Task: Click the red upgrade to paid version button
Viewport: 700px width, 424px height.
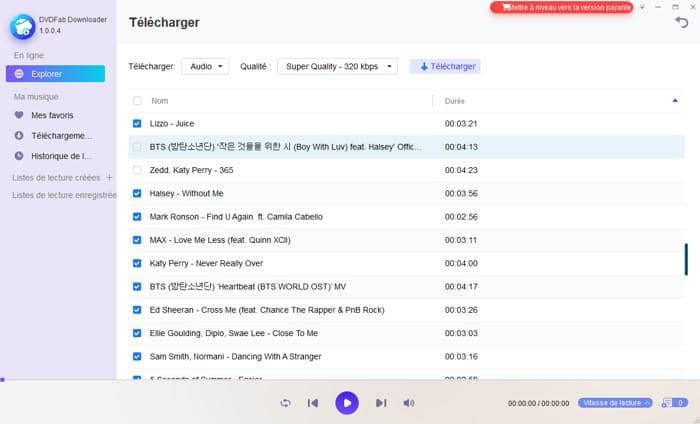Action: [562, 8]
